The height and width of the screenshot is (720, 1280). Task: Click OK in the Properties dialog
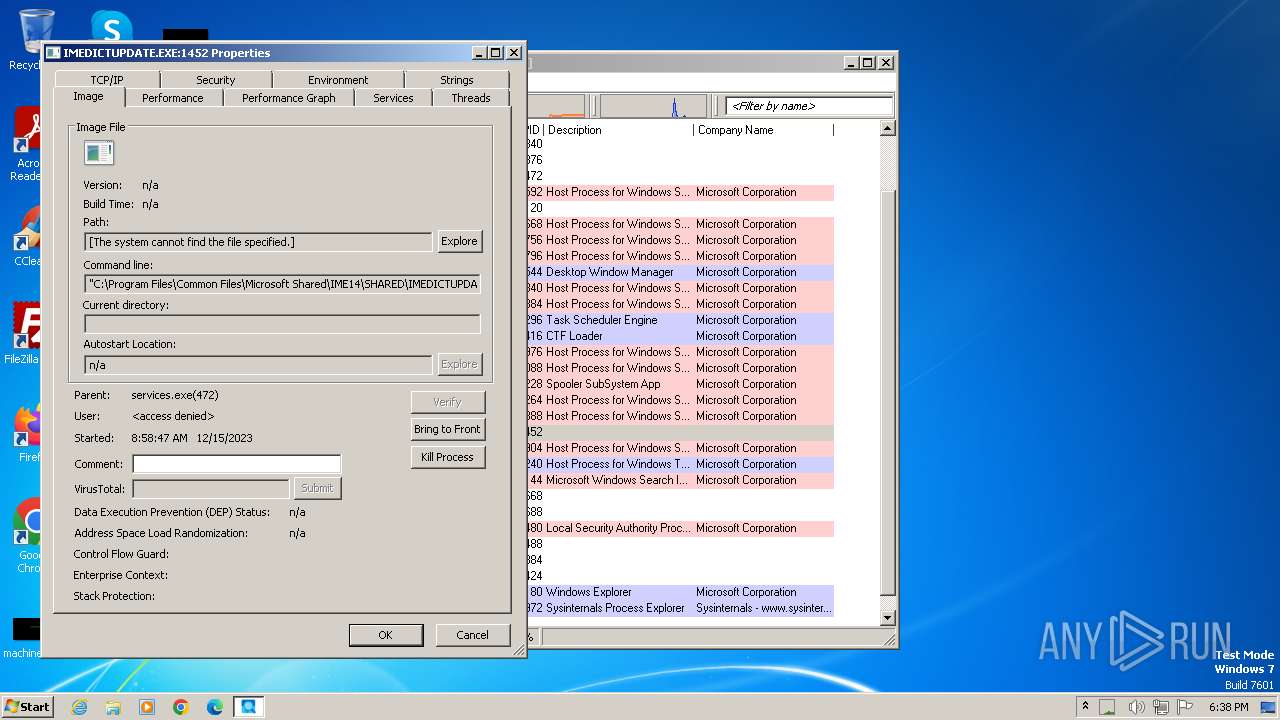pyautogui.click(x=385, y=635)
